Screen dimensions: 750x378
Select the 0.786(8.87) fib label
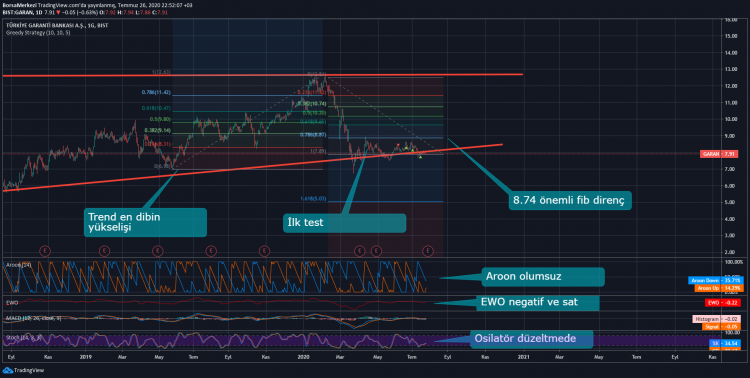click(313, 135)
